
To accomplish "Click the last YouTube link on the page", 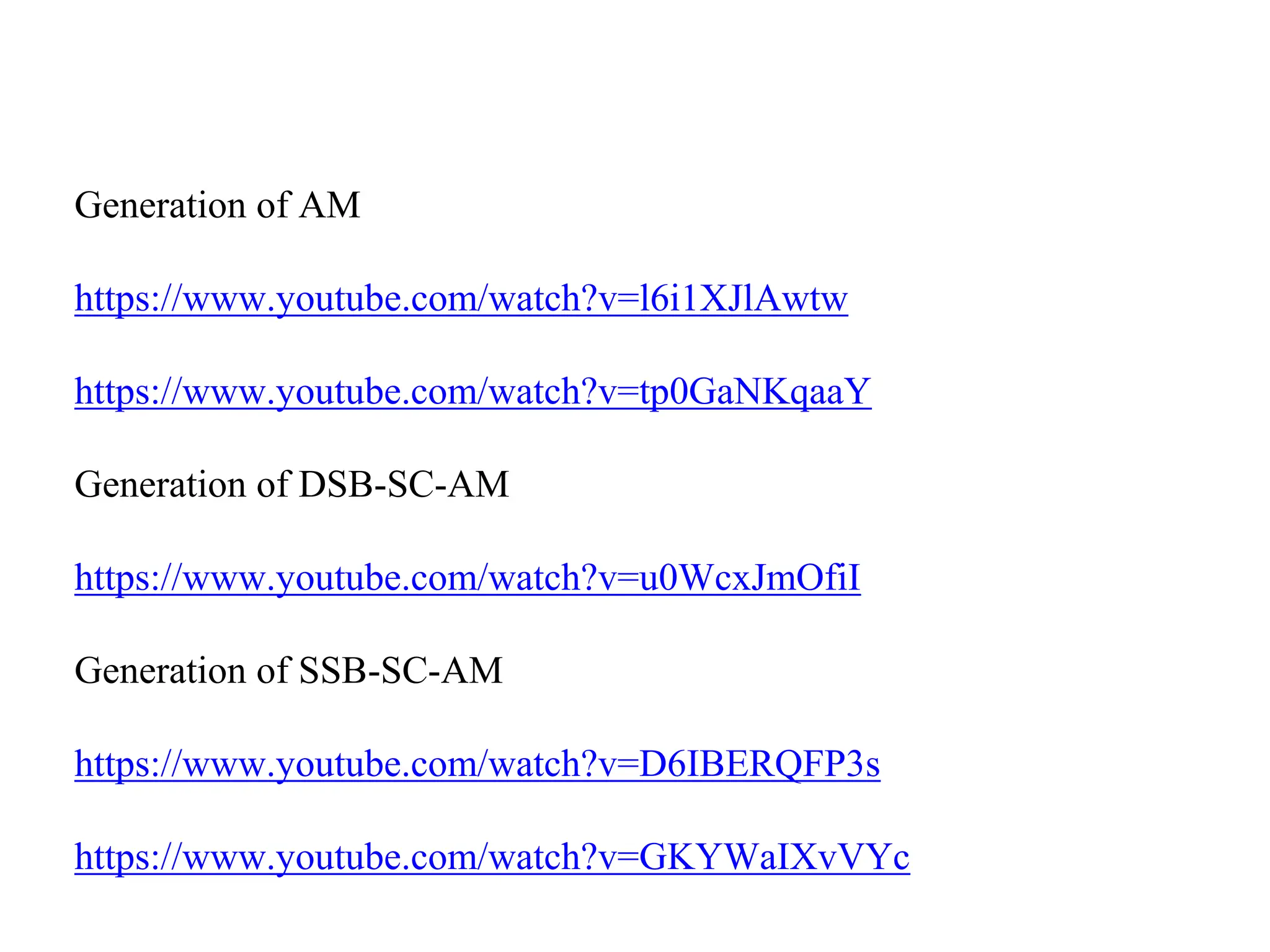I will [492, 857].
